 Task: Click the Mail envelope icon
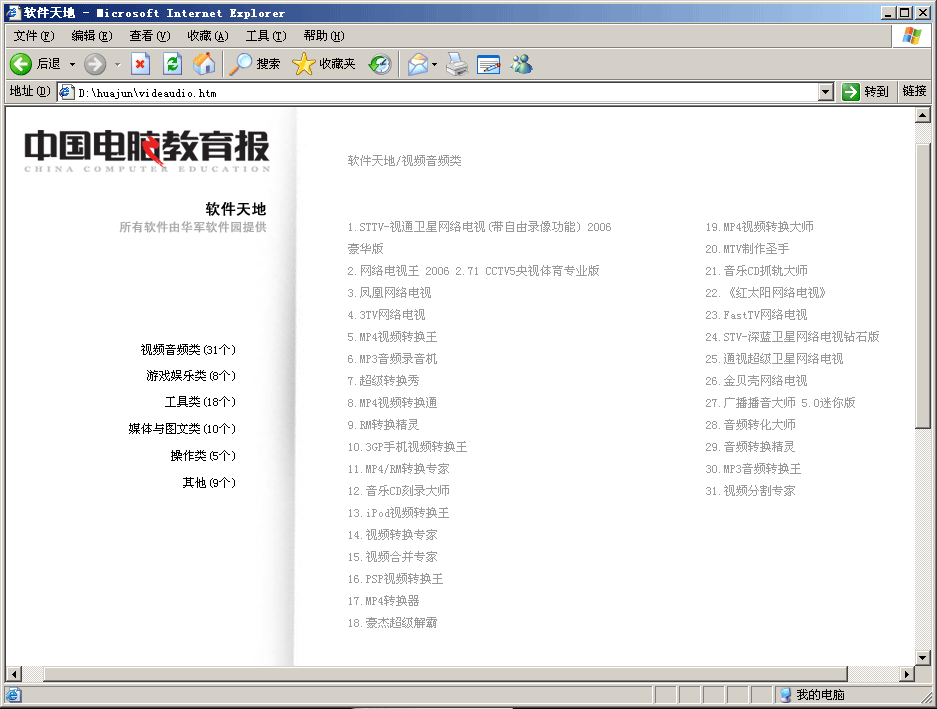click(418, 64)
